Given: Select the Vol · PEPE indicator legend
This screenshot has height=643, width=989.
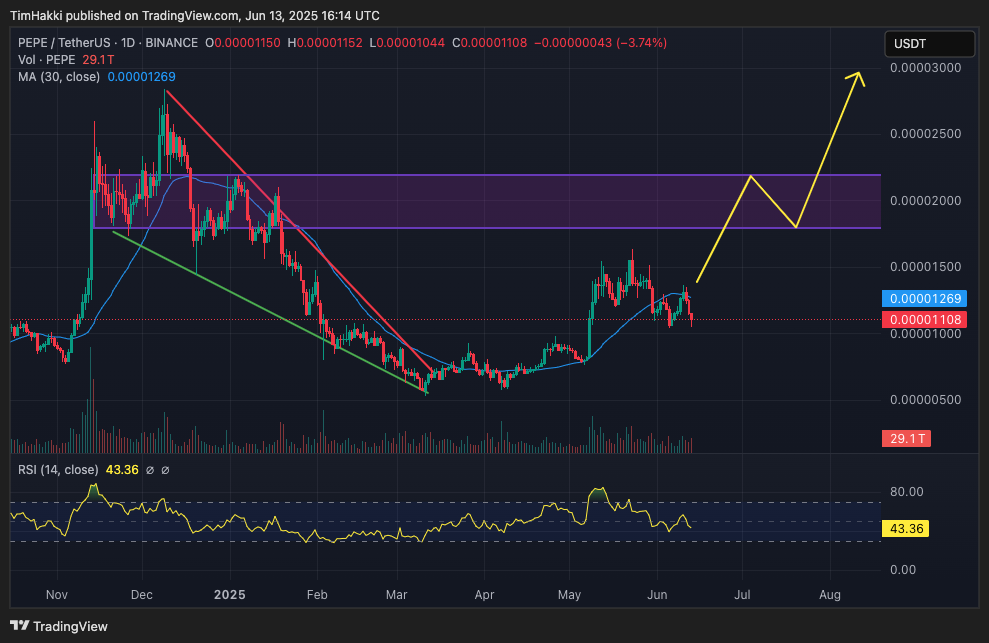Looking at the screenshot, I should 47,59.
